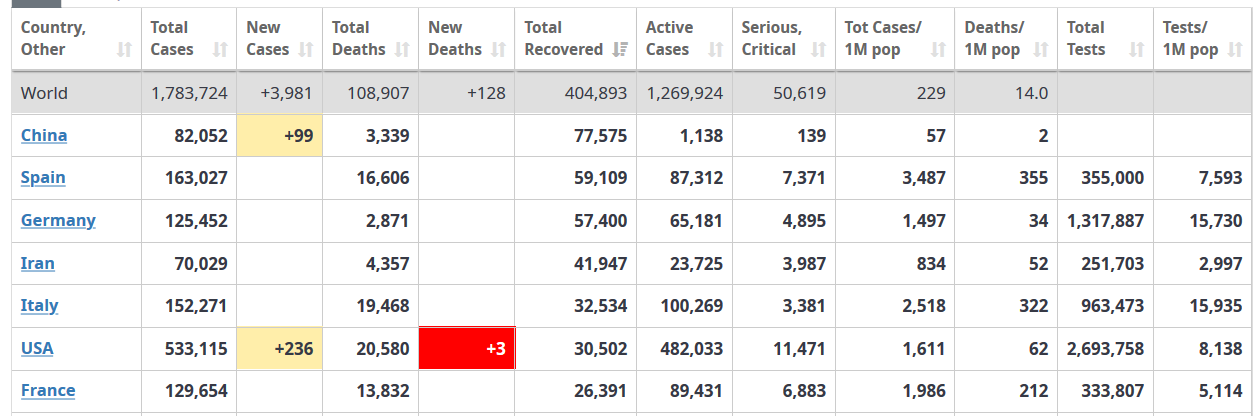Open the France country link
Screen dimensions: 1253x416
[48, 390]
